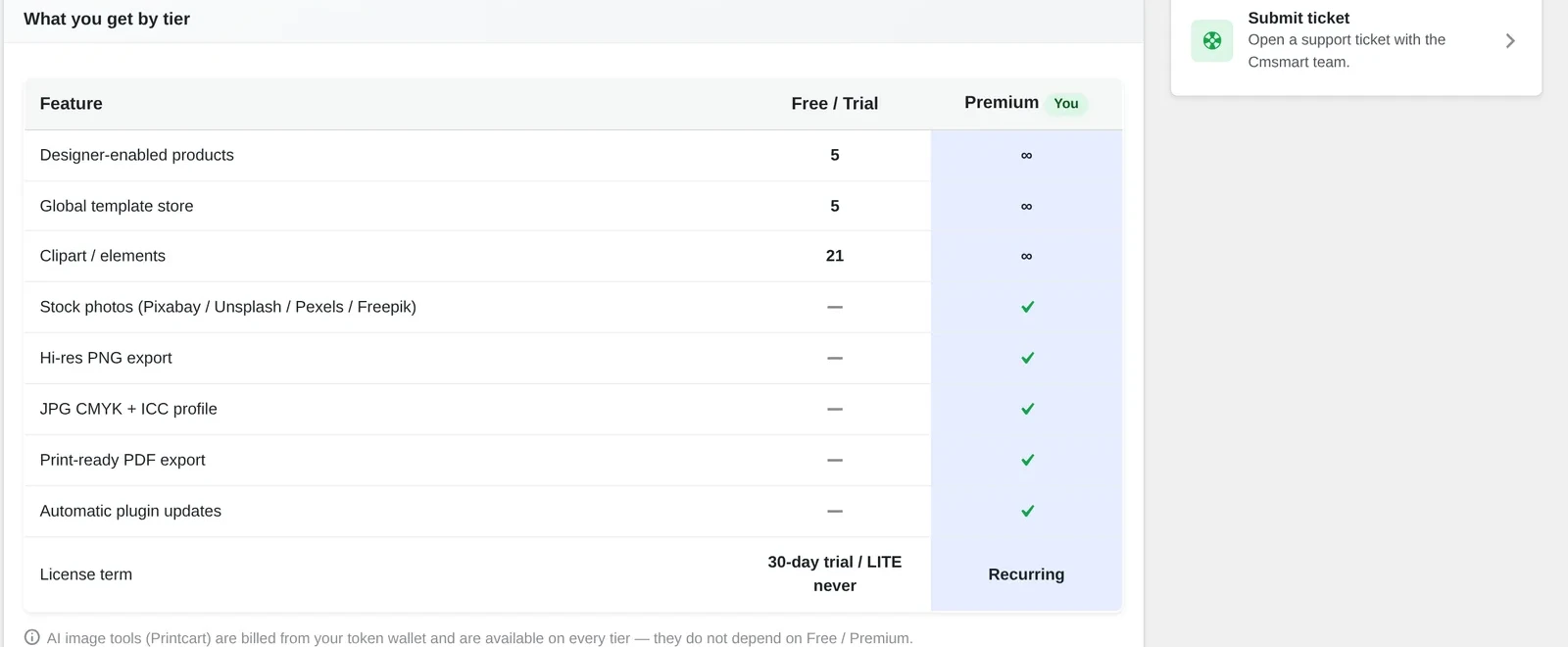1568x647 pixels.
Task: Click the Free dash for Hi-res PNG export
Action: tap(835, 358)
